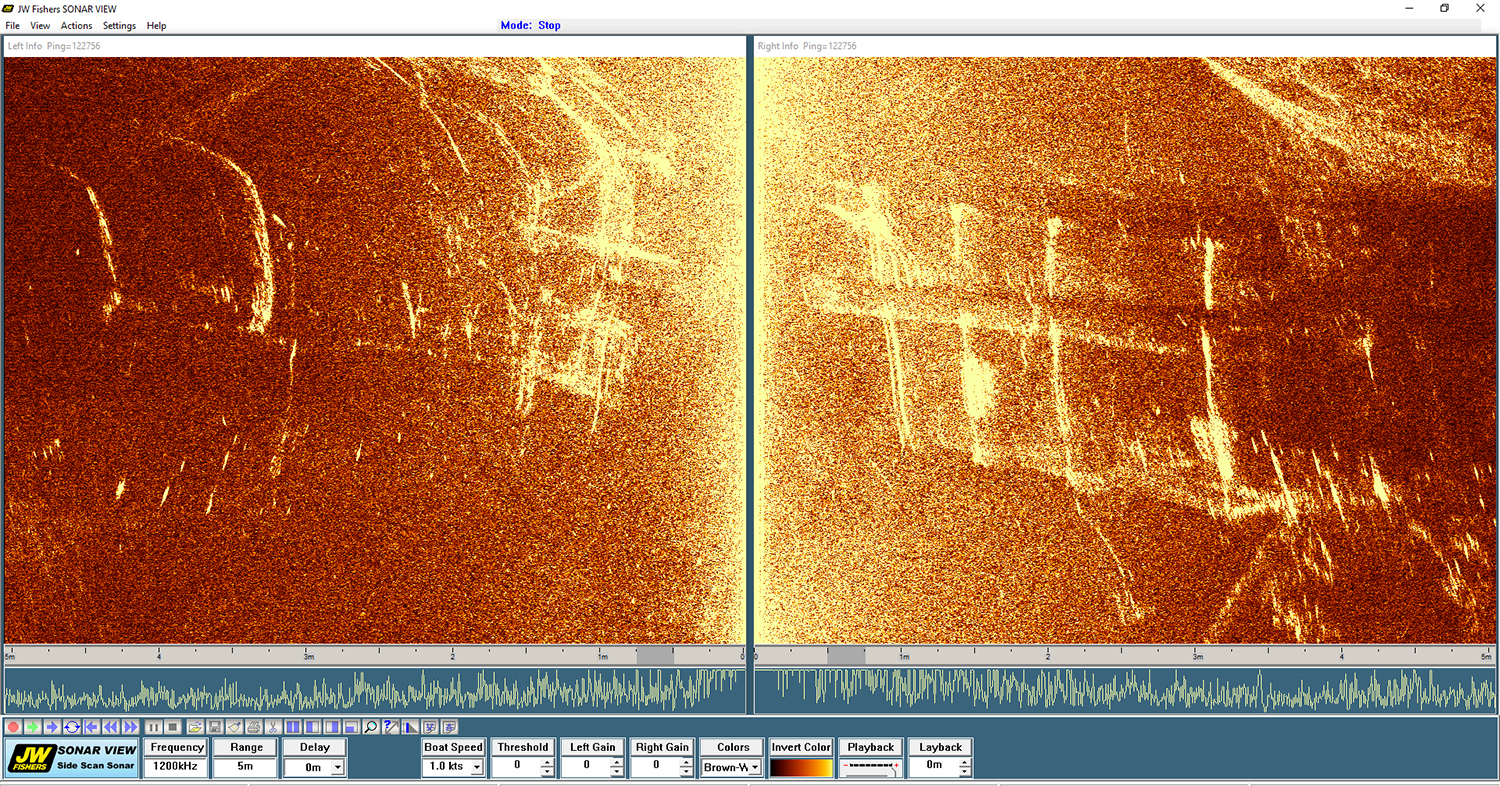Click the floppy disk save icon
Screen dimensions: 1500x786
pyautogui.click(x=215, y=727)
